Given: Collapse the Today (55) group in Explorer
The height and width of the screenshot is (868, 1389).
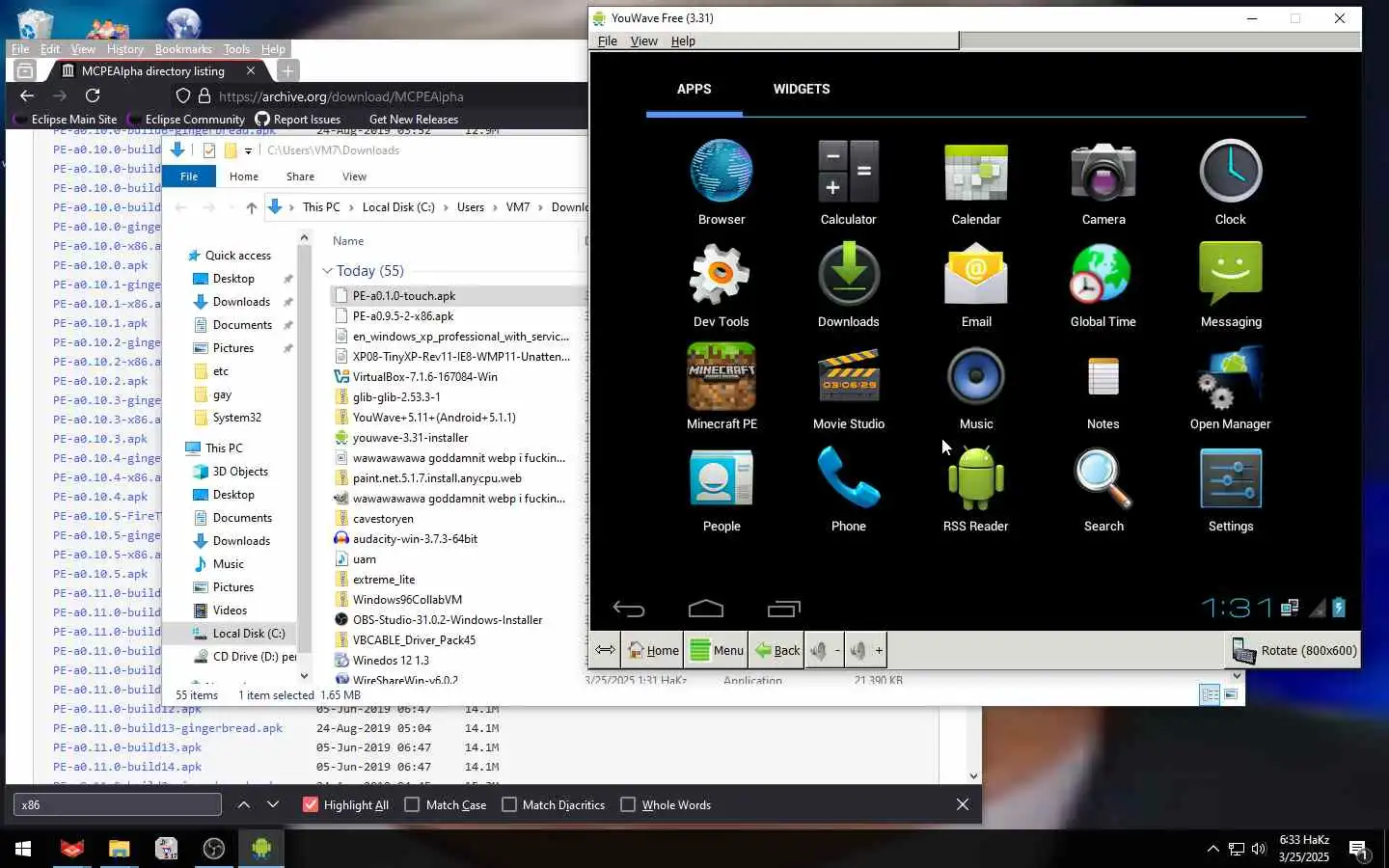Looking at the screenshot, I should point(327,271).
